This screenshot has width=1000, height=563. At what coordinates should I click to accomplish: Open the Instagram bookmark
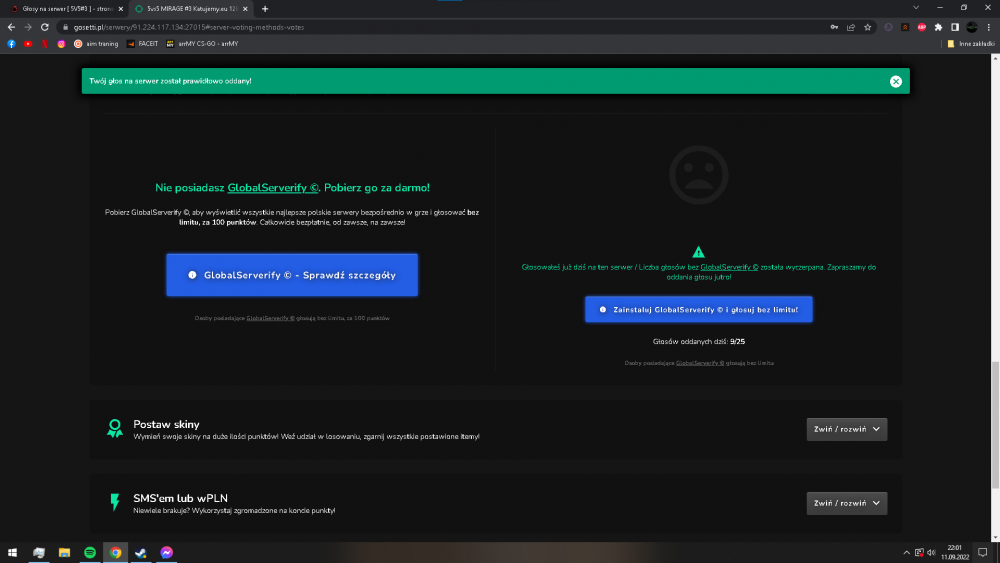pyautogui.click(x=61, y=44)
